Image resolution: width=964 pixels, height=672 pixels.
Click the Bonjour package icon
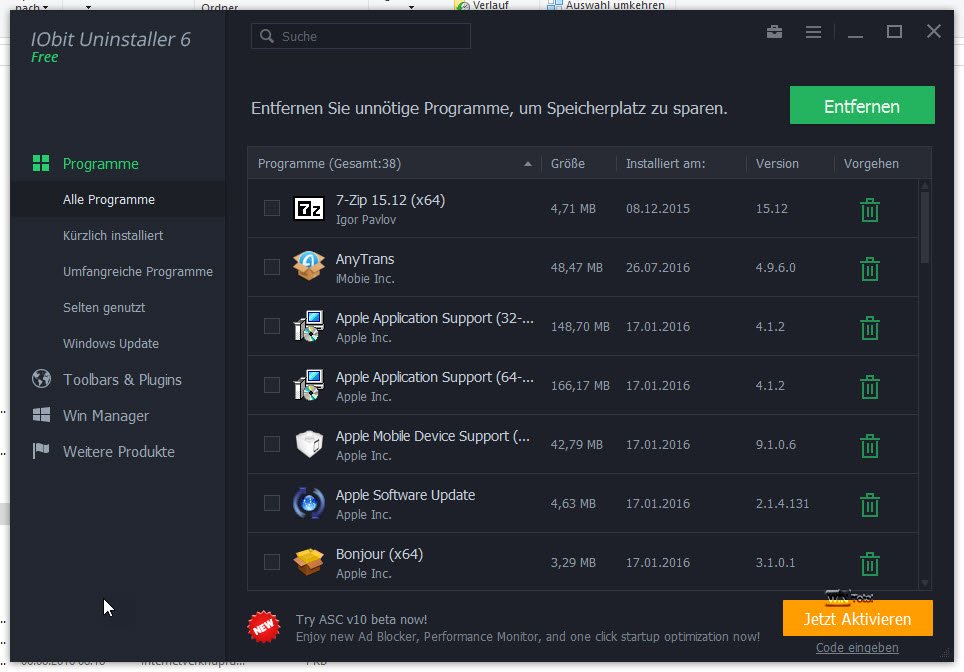309,561
